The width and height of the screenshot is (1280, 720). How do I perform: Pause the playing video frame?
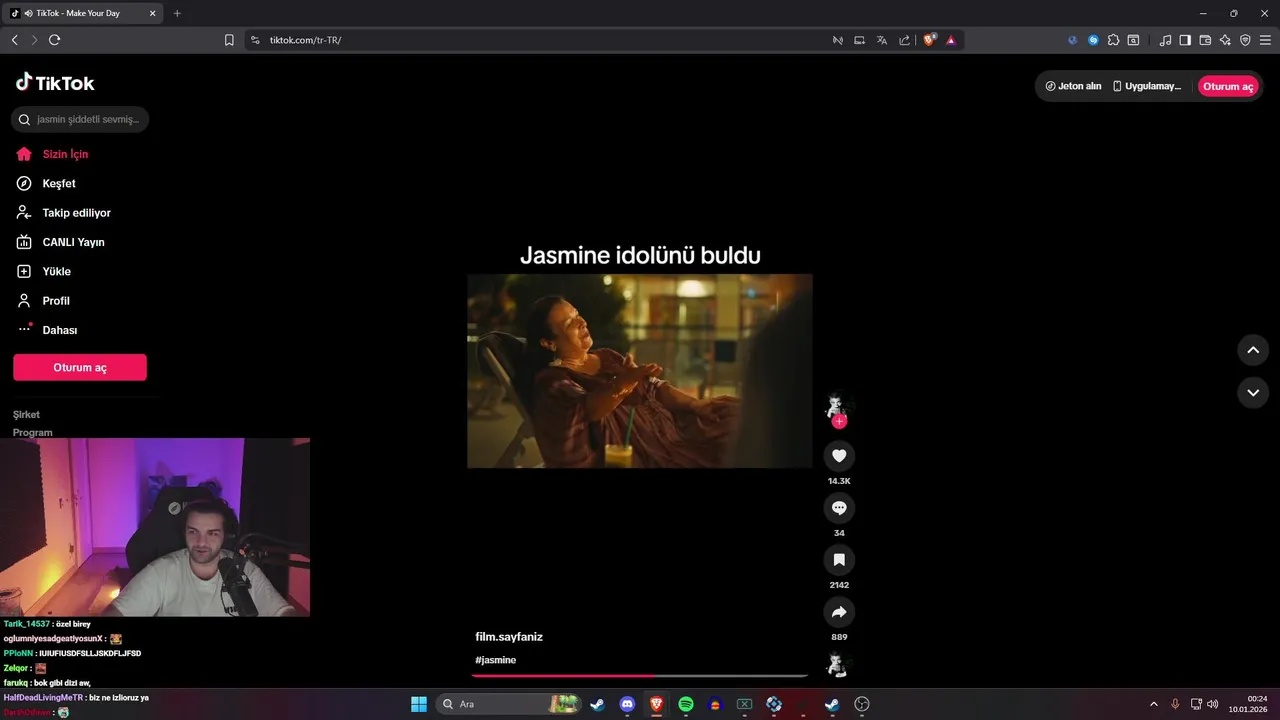(x=640, y=371)
